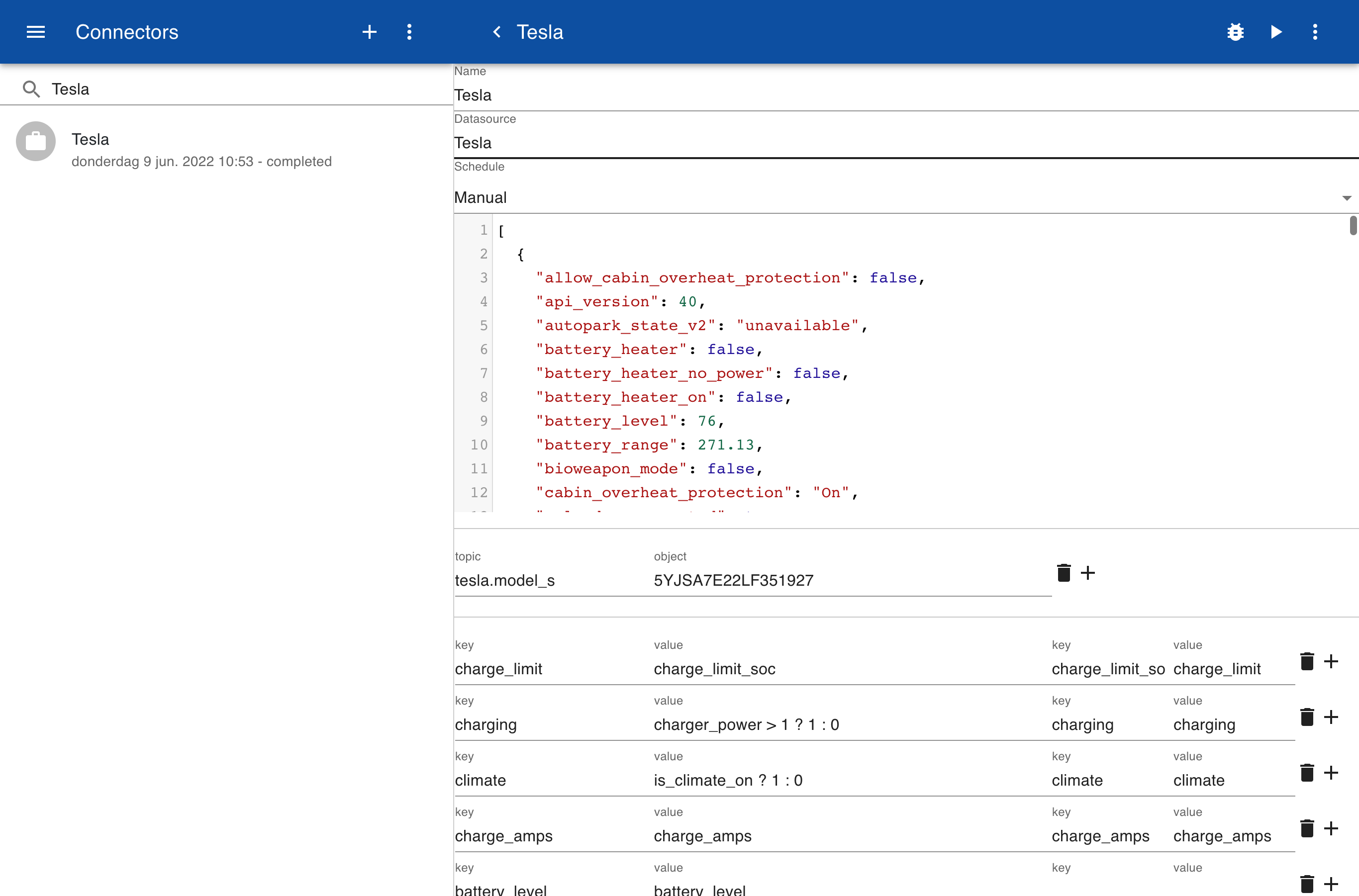Delete the charge_limit mapping row

1307,661
